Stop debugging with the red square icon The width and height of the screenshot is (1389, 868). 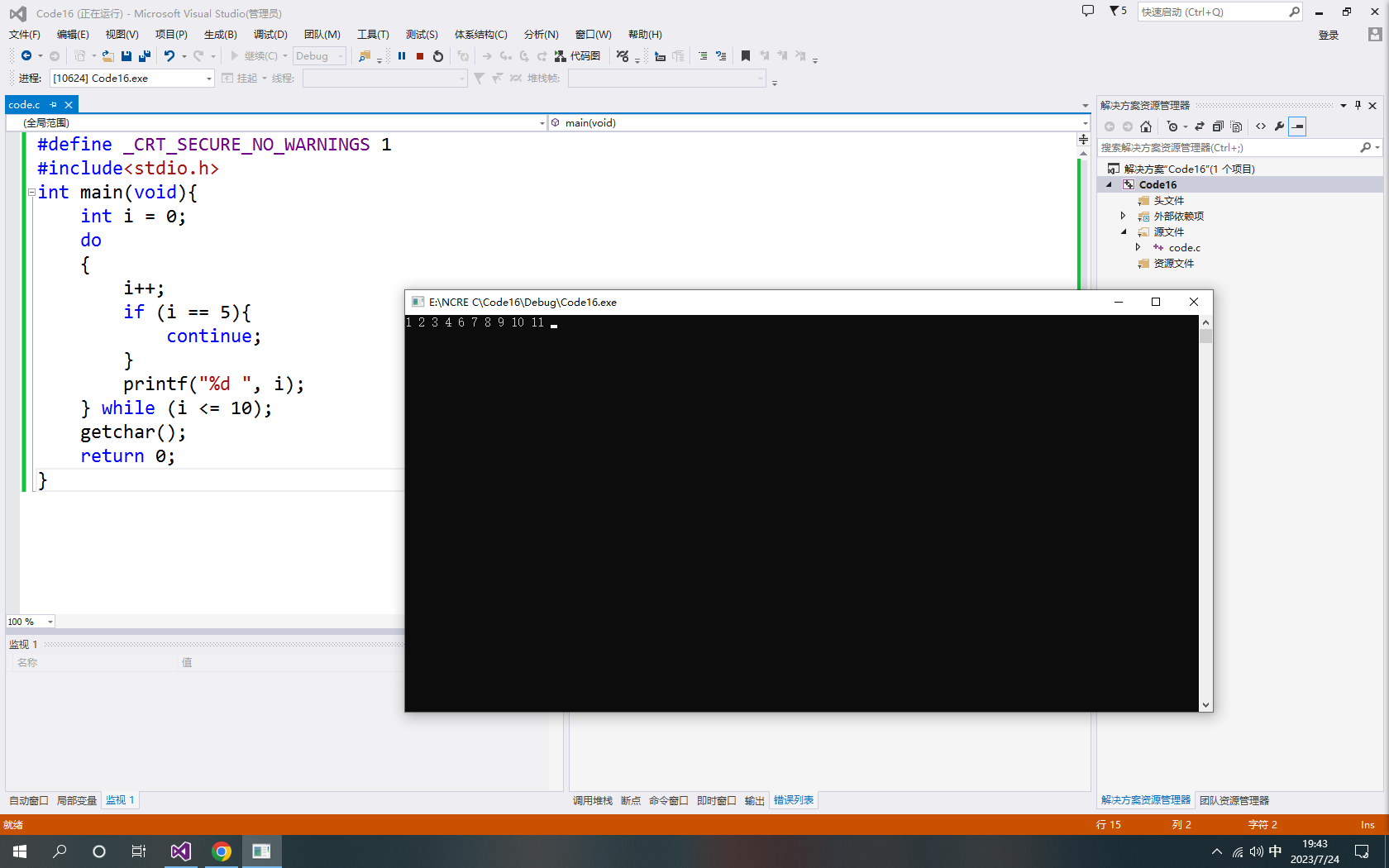(420, 56)
